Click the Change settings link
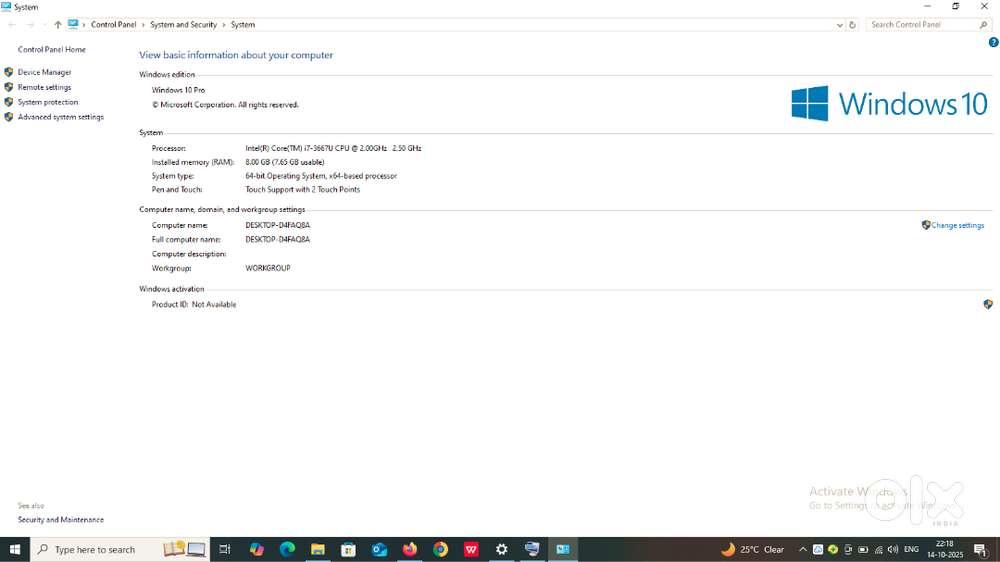 coord(957,225)
